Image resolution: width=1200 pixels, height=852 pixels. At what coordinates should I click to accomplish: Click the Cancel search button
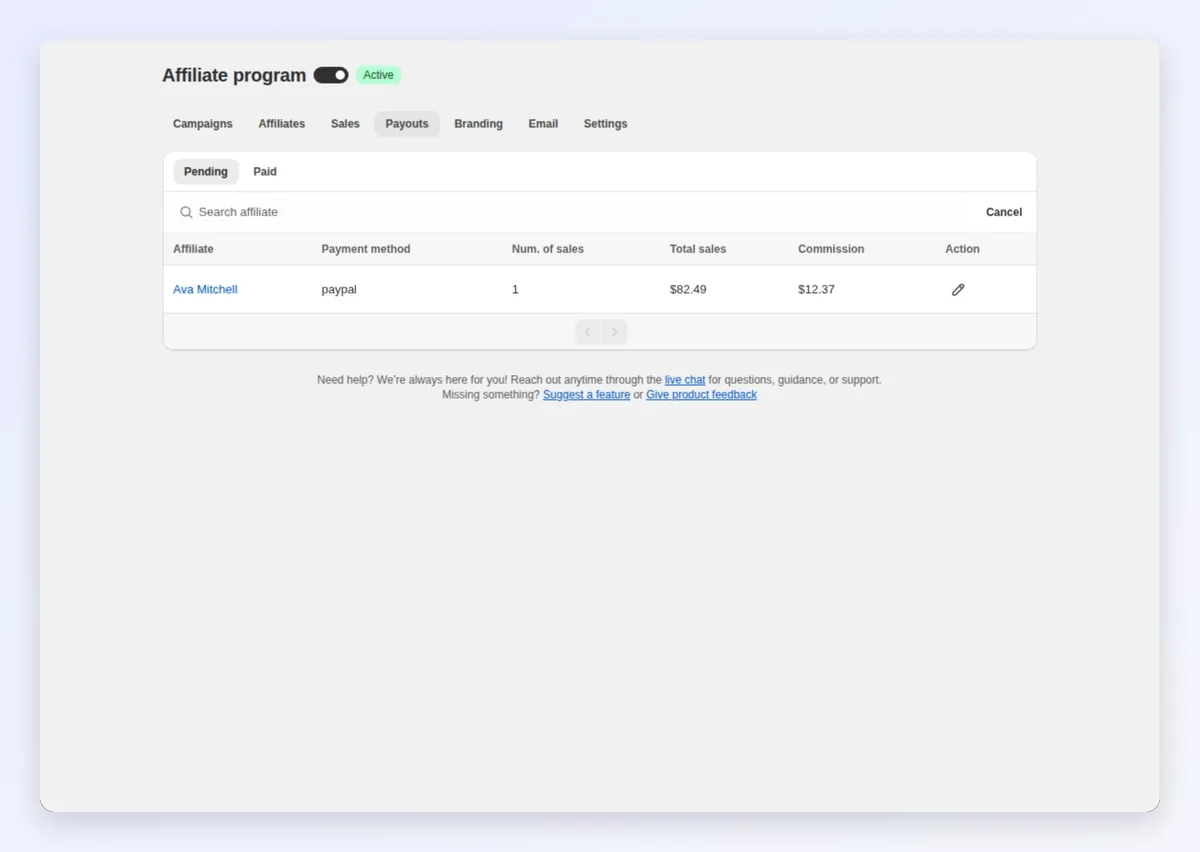point(1004,212)
